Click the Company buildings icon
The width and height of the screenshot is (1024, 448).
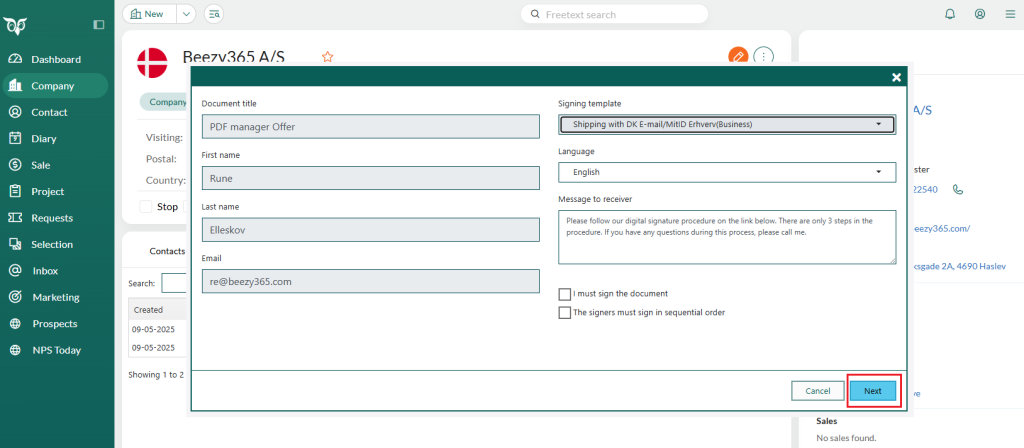16,86
